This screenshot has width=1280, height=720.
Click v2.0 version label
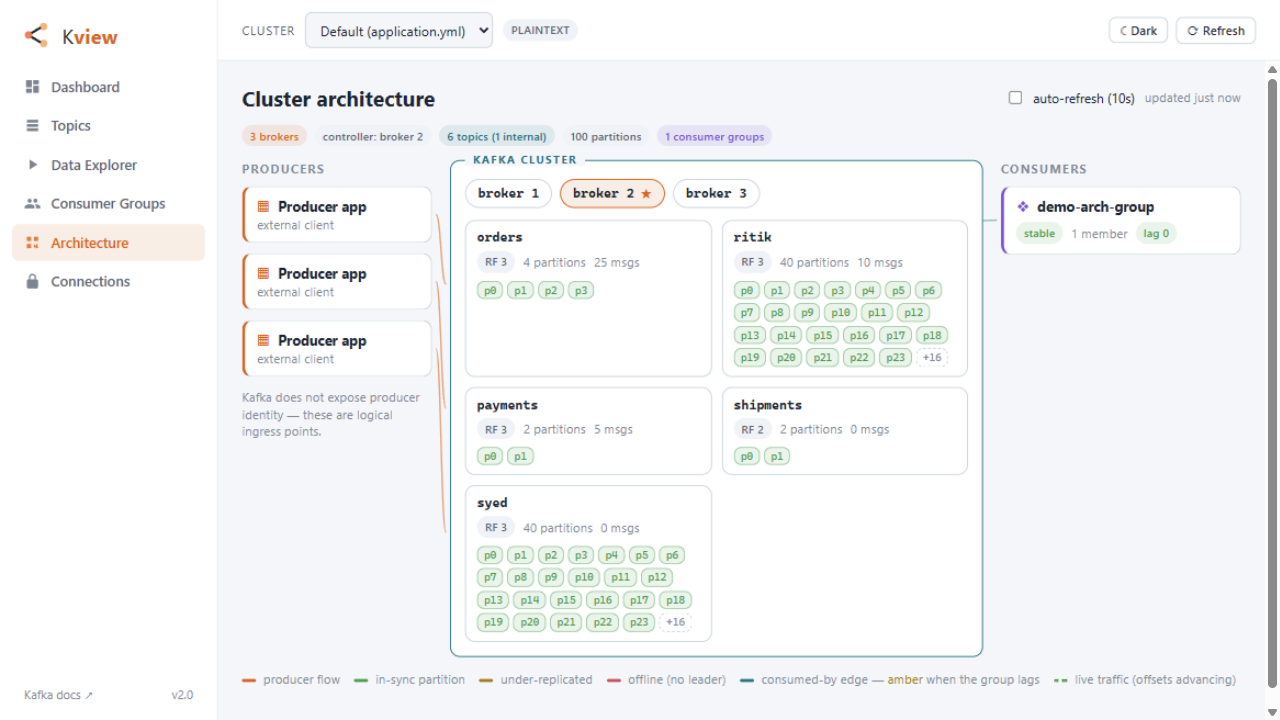click(182, 695)
